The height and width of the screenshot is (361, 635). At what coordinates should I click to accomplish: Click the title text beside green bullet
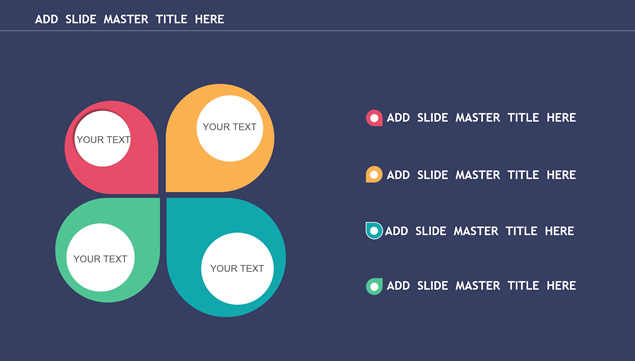pos(481,286)
